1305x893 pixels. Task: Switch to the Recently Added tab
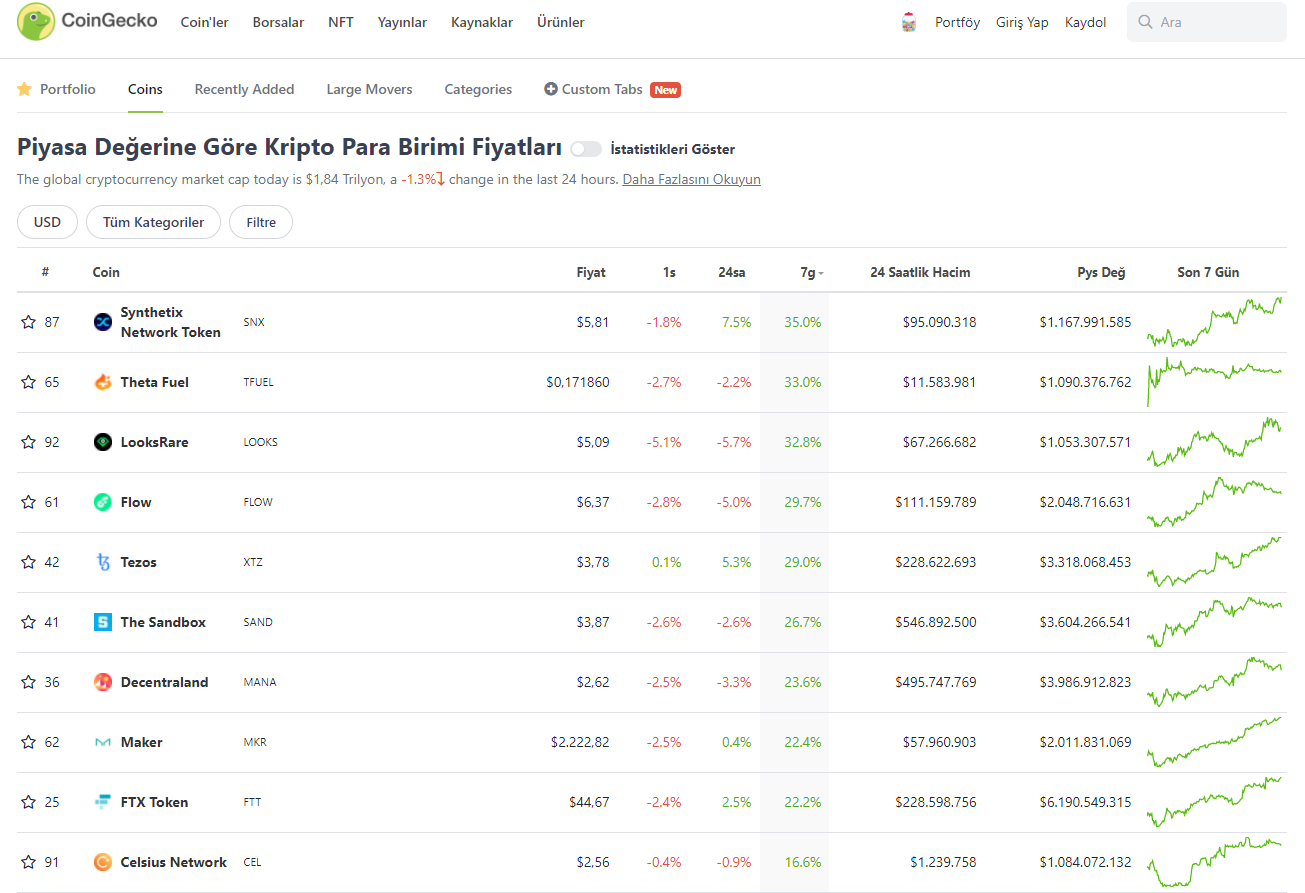(244, 89)
